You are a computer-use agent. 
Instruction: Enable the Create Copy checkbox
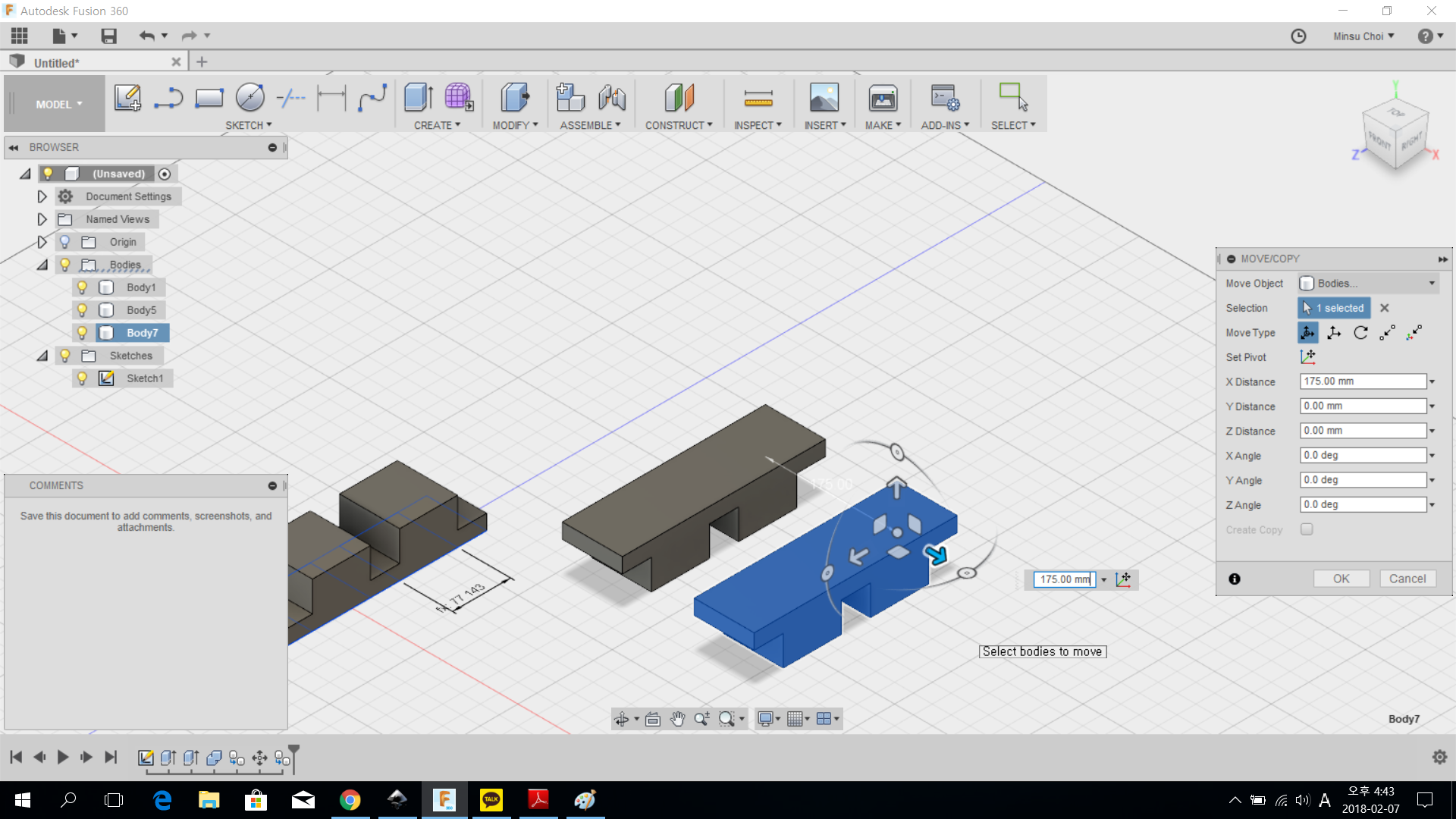1307,529
